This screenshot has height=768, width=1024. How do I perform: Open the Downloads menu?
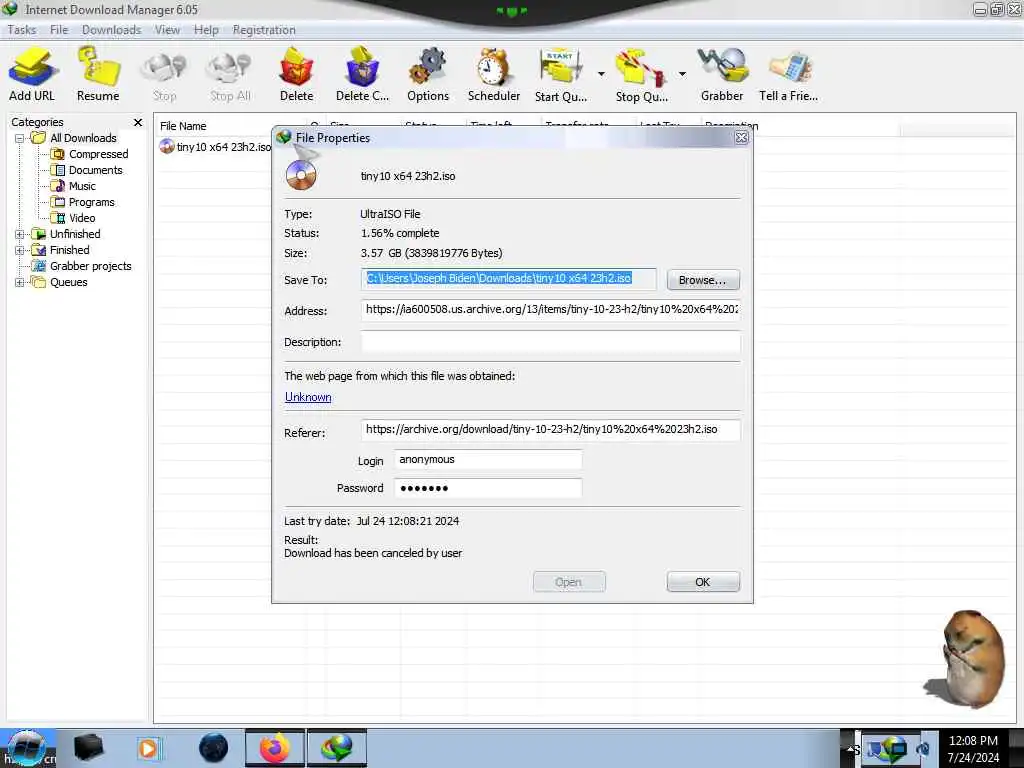click(112, 30)
